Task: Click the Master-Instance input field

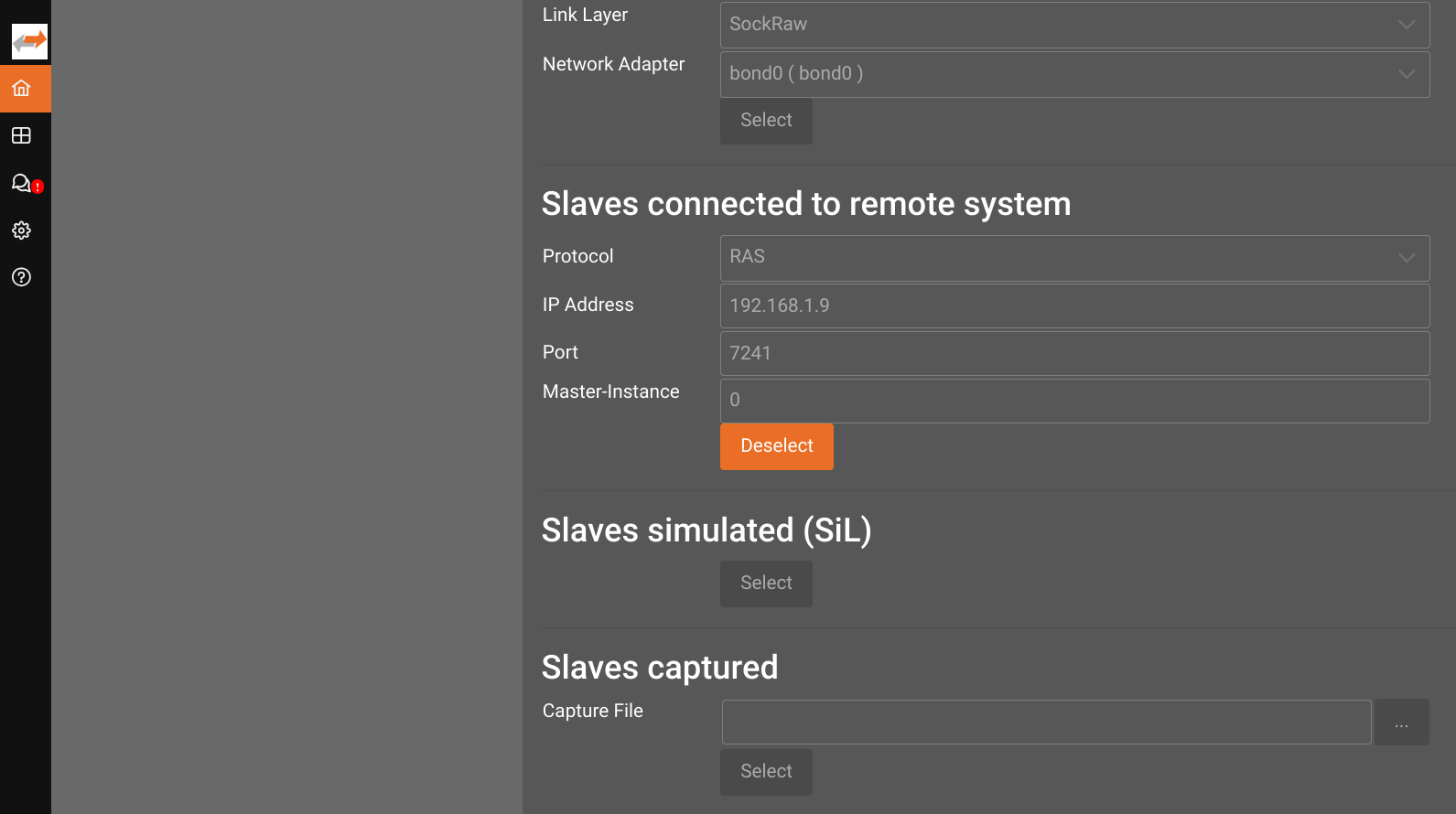Action: pos(1074,401)
